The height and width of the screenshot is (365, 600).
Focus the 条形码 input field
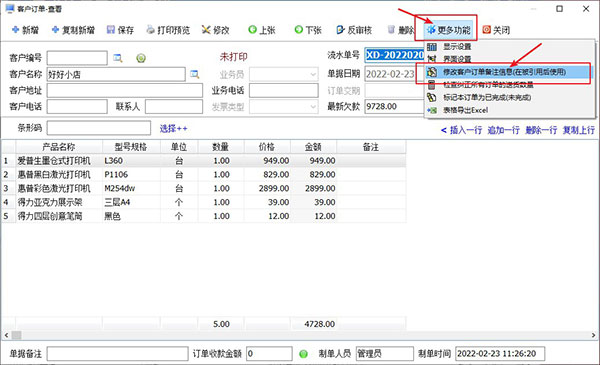click(99, 128)
